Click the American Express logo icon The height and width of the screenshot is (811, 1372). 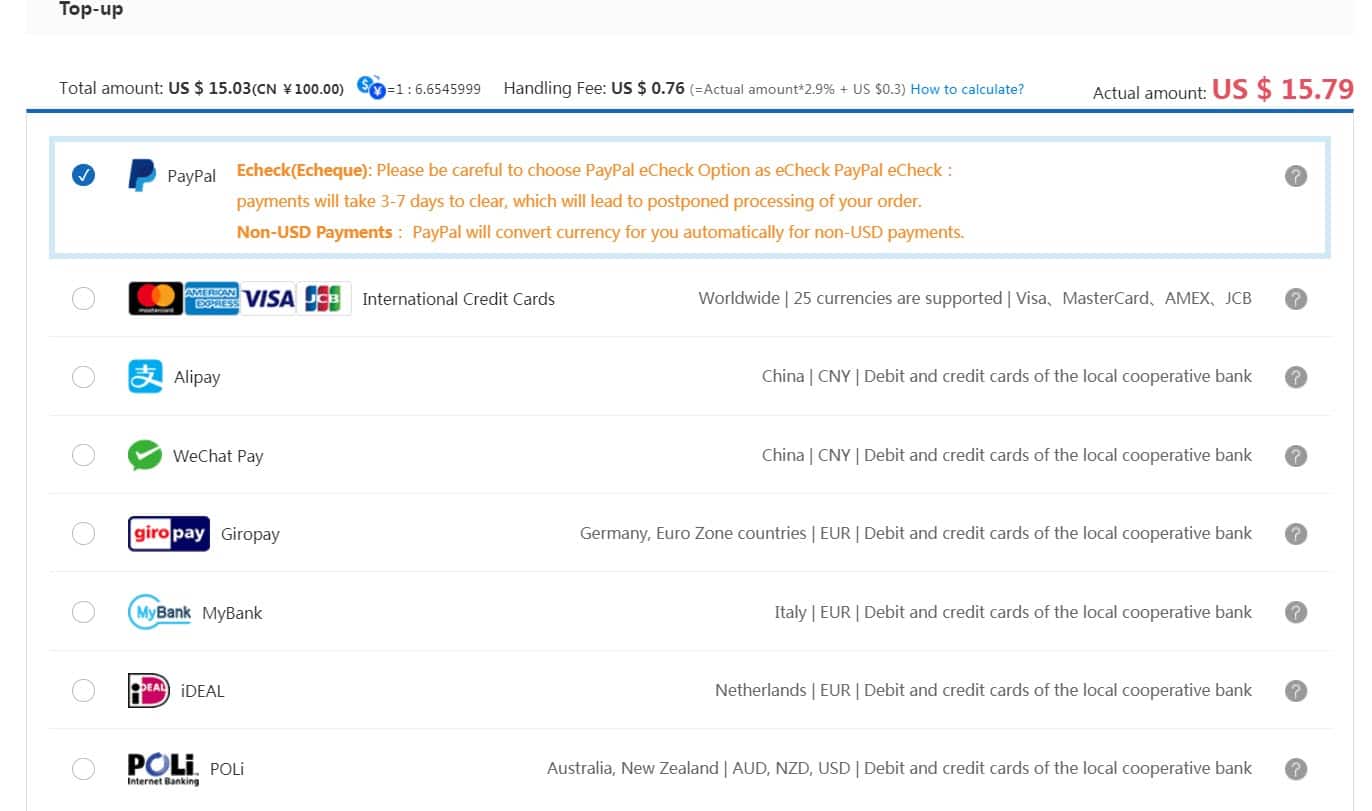[211, 298]
